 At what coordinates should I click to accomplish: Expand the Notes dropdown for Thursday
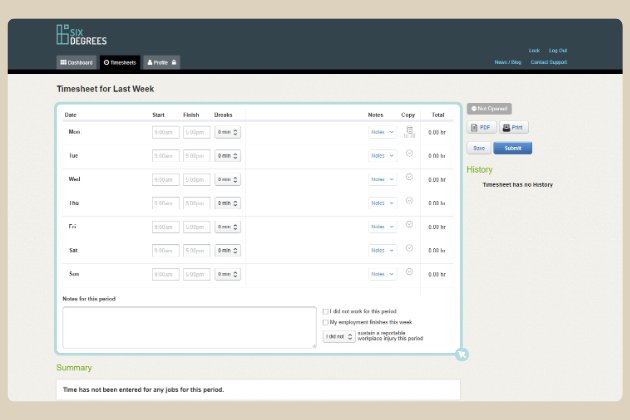pyautogui.click(x=382, y=203)
